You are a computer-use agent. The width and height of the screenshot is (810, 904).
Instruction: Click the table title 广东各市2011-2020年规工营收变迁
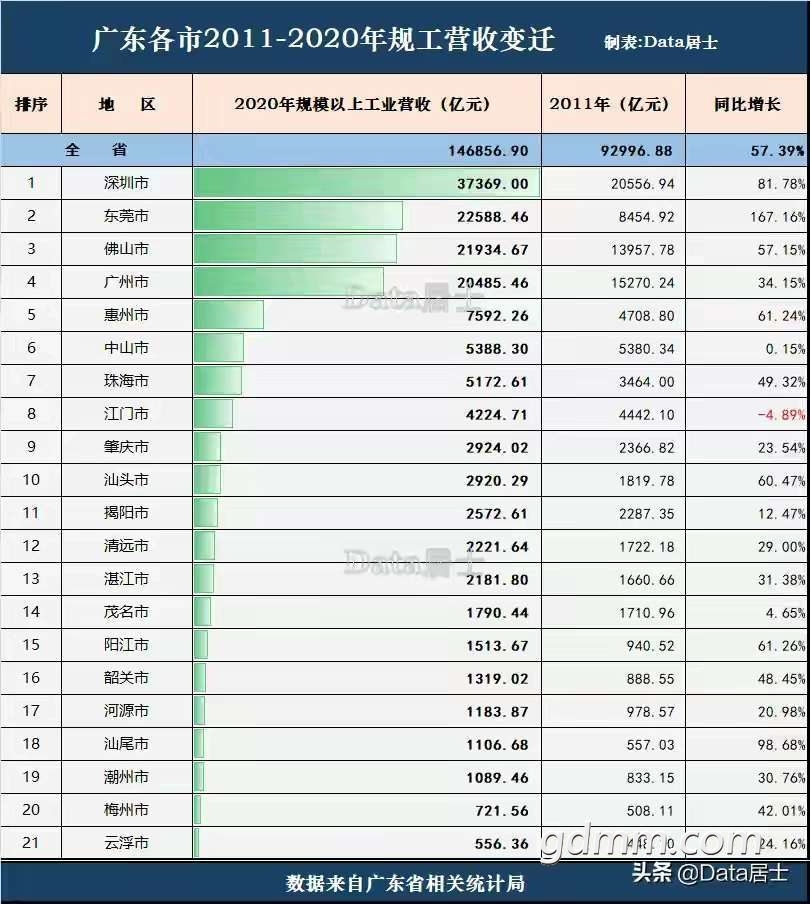tap(323, 40)
